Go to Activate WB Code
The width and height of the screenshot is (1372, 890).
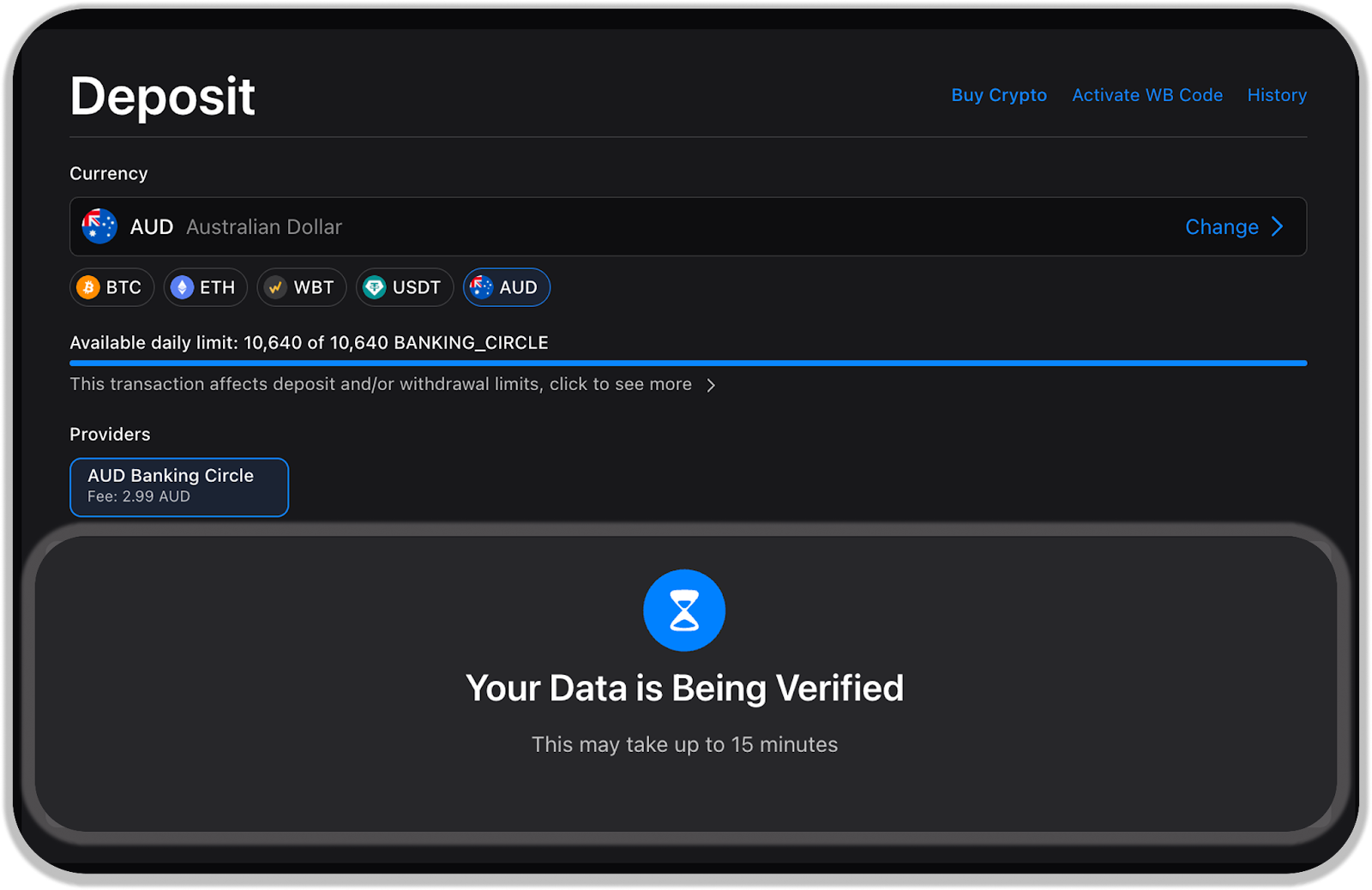(1146, 95)
